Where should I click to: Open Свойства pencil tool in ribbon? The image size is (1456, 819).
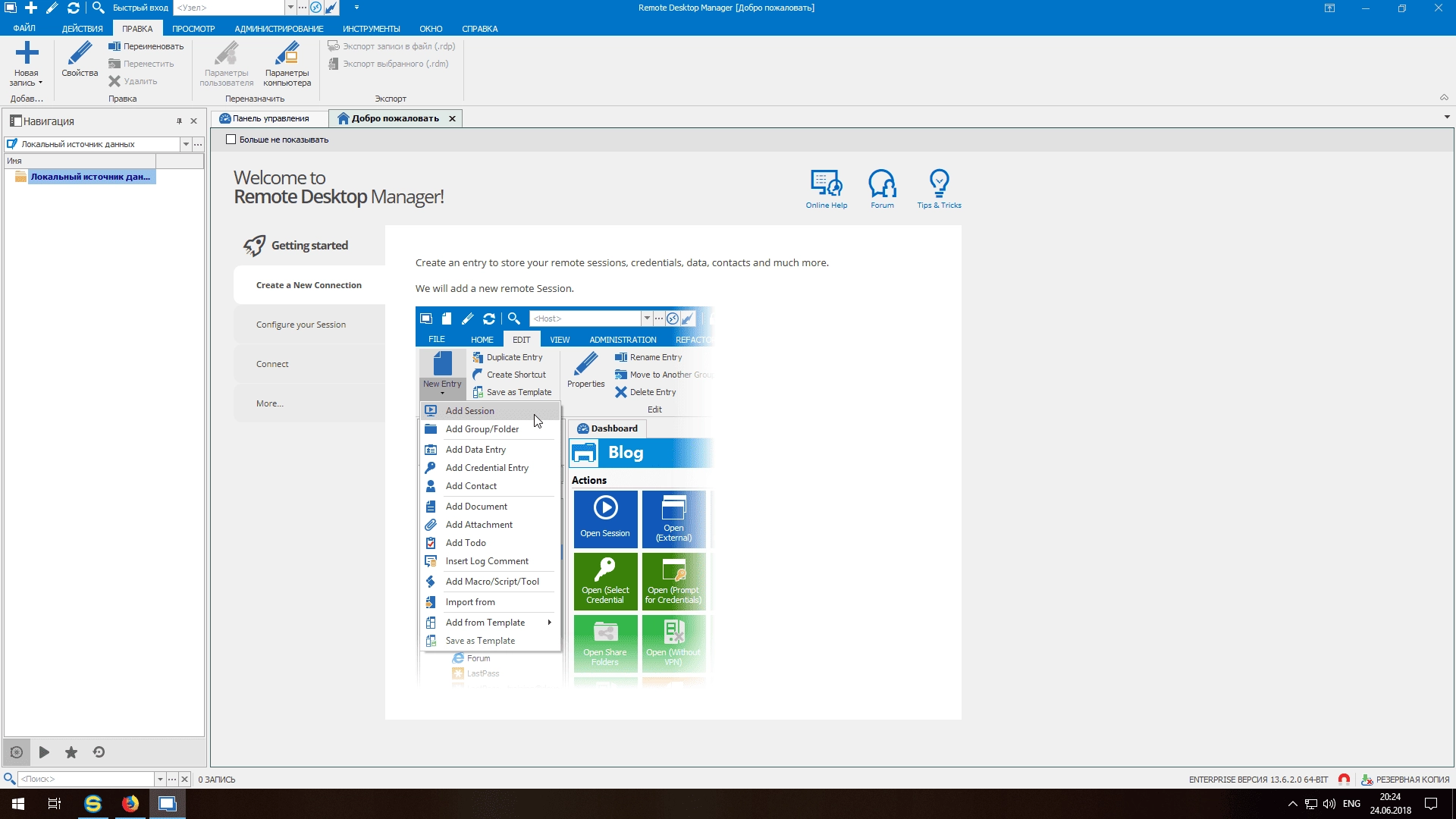click(x=80, y=59)
